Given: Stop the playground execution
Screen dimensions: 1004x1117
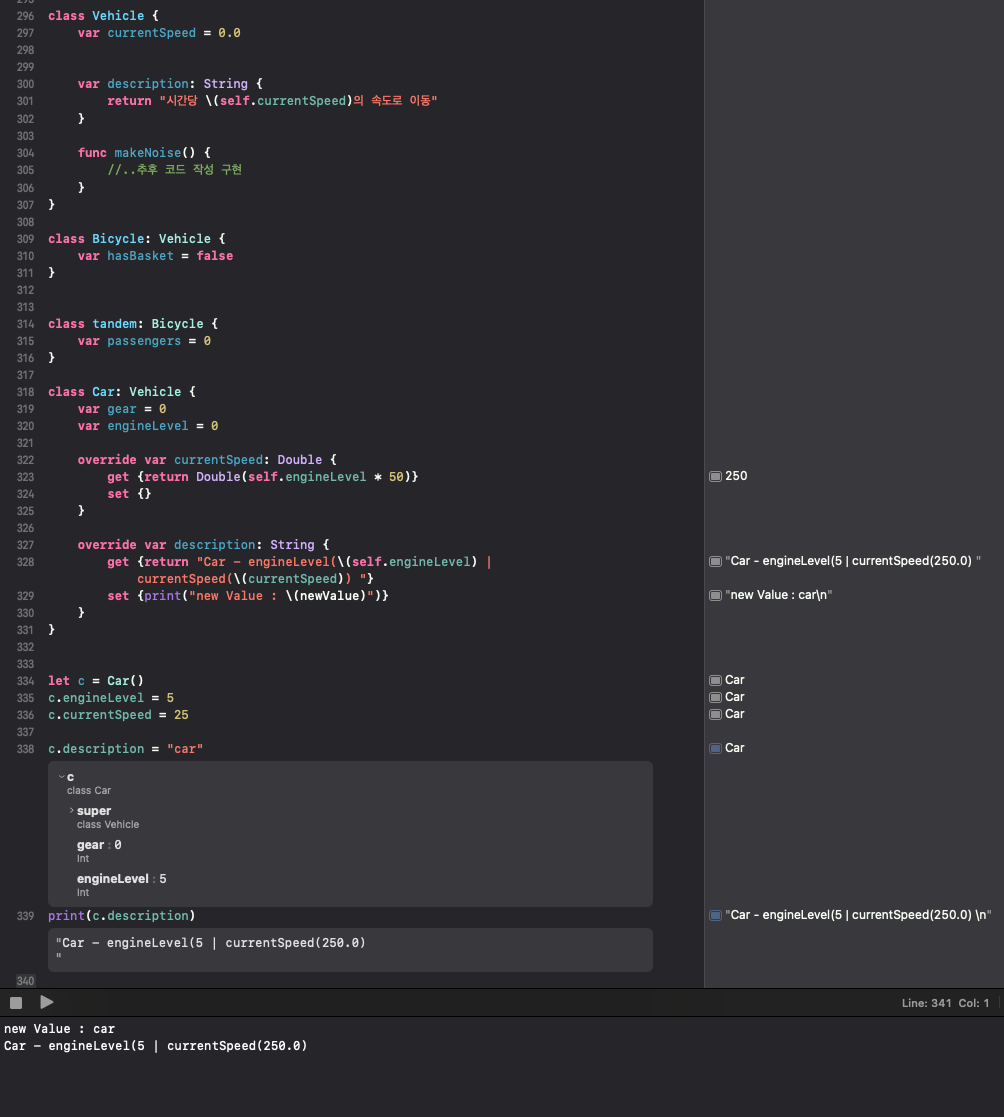Looking at the screenshot, I should [16, 1002].
